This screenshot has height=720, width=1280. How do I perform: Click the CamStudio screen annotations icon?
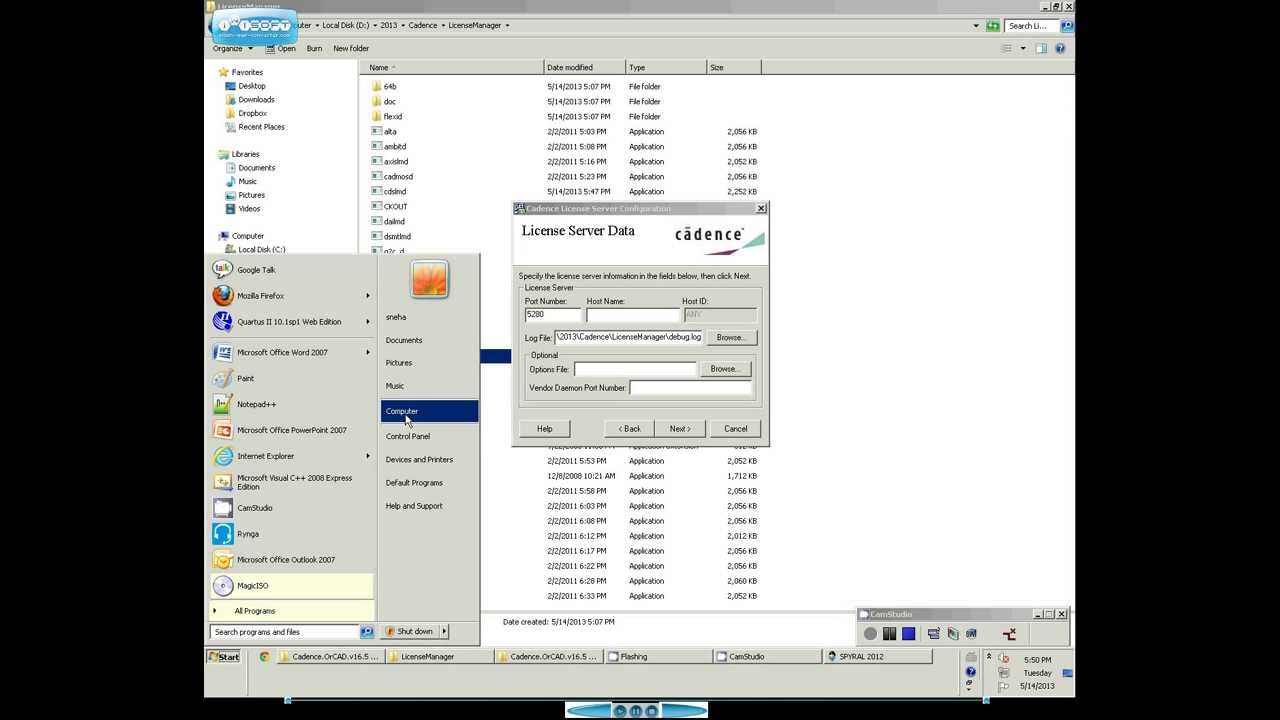pyautogui.click(x=933, y=633)
